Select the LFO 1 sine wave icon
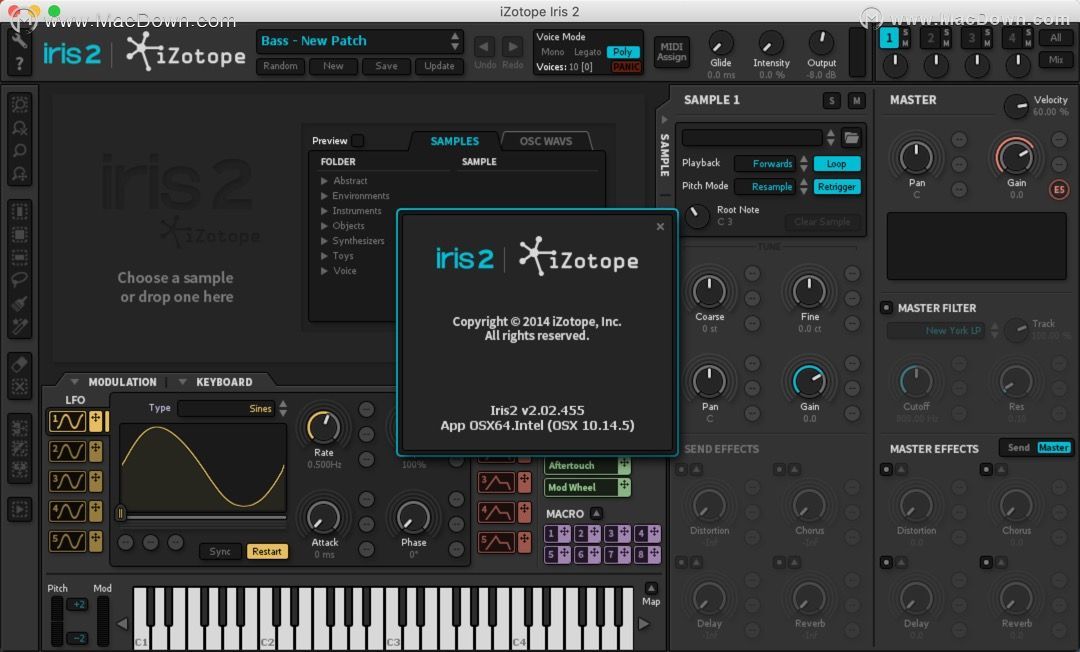The width and height of the screenshot is (1080, 652). coord(67,421)
